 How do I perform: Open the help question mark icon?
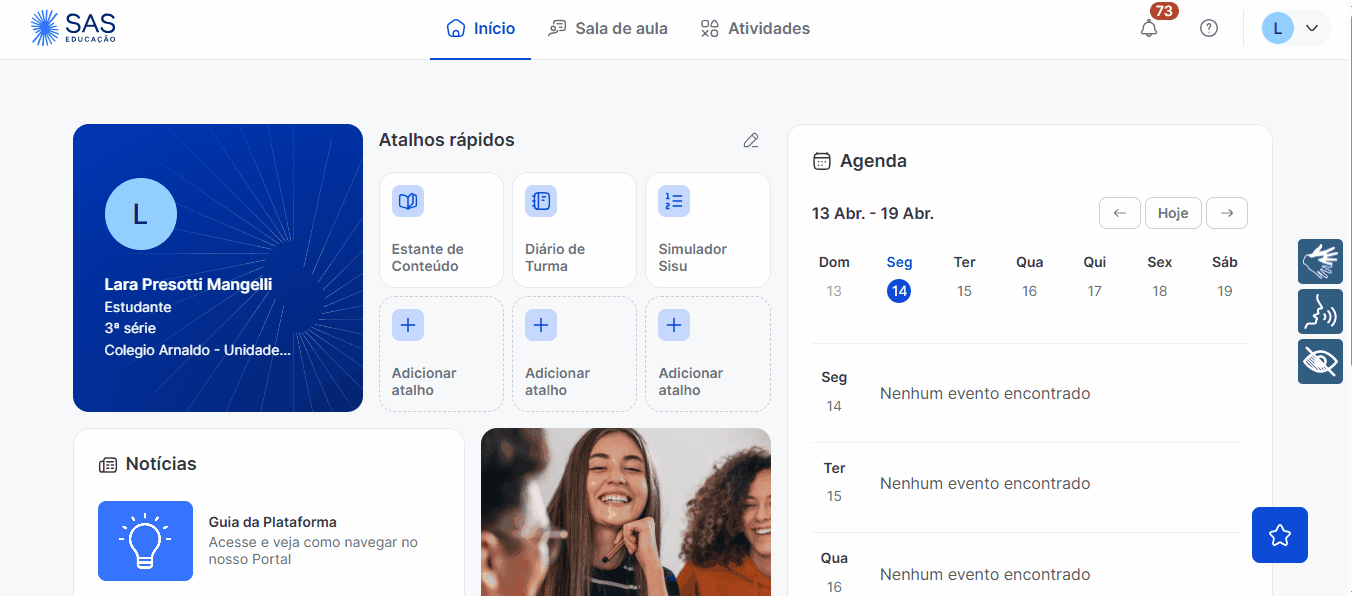[x=1209, y=28]
